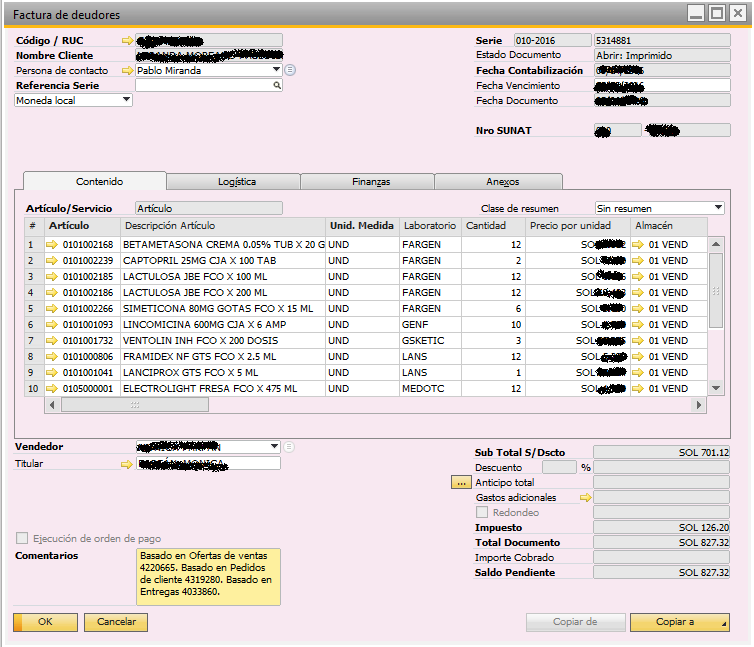Open contact details icon beside Pablo Miranda
The height and width of the screenshot is (647, 754).
[290, 70]
